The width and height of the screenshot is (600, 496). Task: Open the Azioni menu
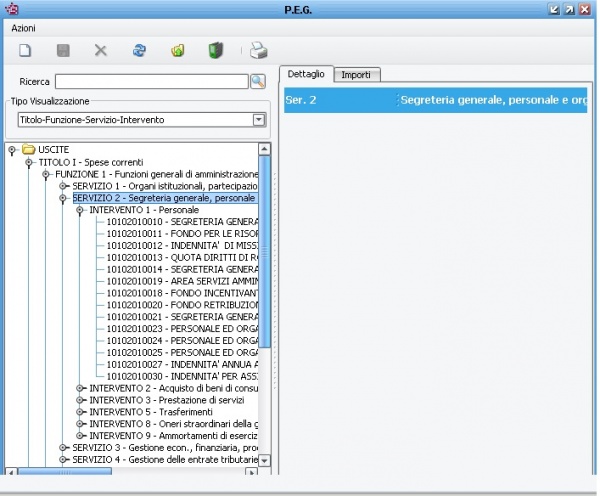coord(23,29)
